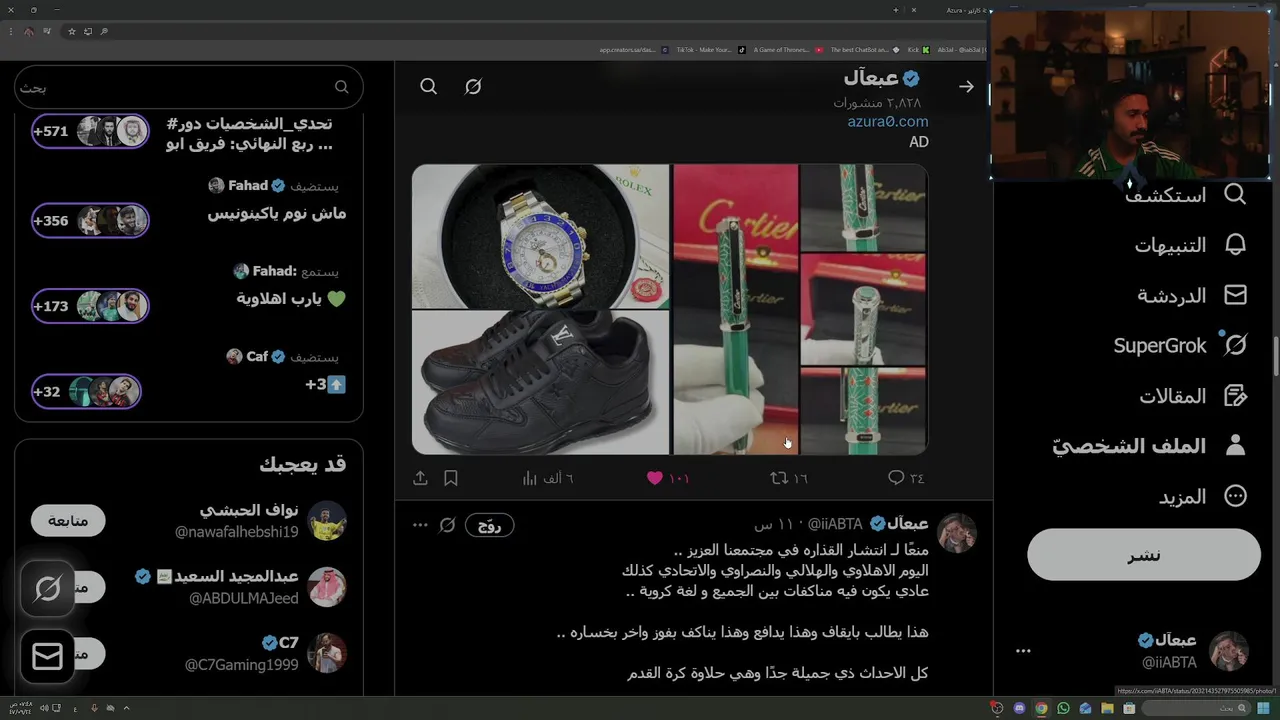
Task: Bookmark the Rolex and Cartier post
Action: [451, 478]
